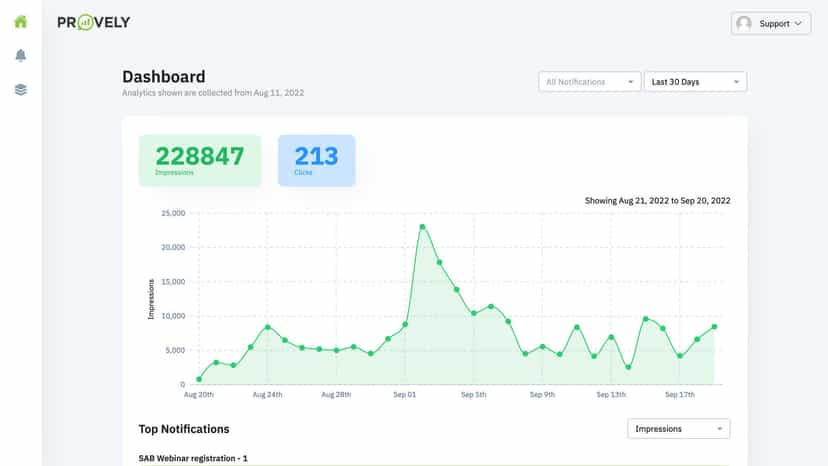Screen dimensions: 828x466
Task: Click the 5,000 y-axis label
Action: (175, 350)
